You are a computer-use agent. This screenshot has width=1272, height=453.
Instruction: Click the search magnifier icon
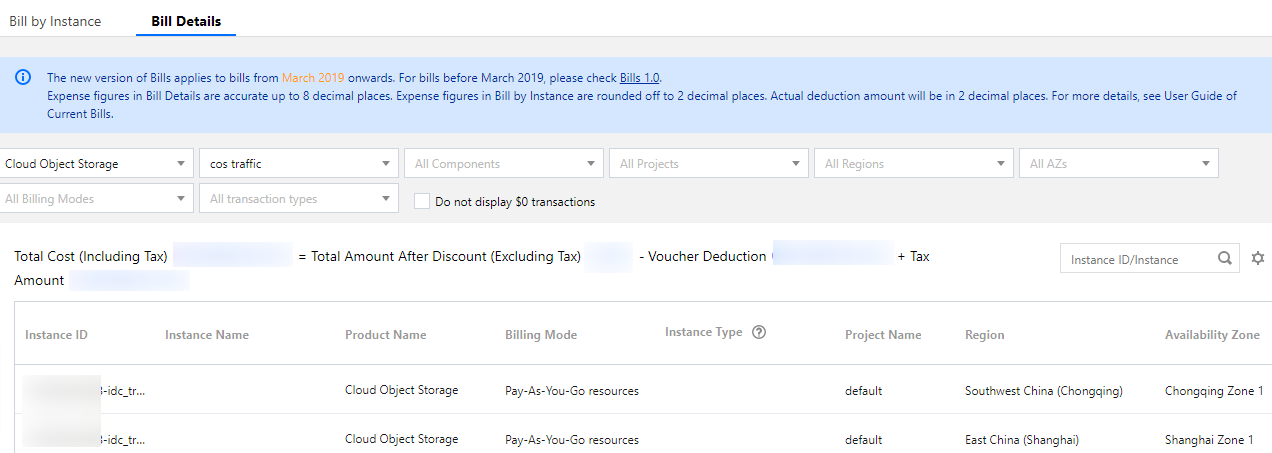pos(1225,259)
